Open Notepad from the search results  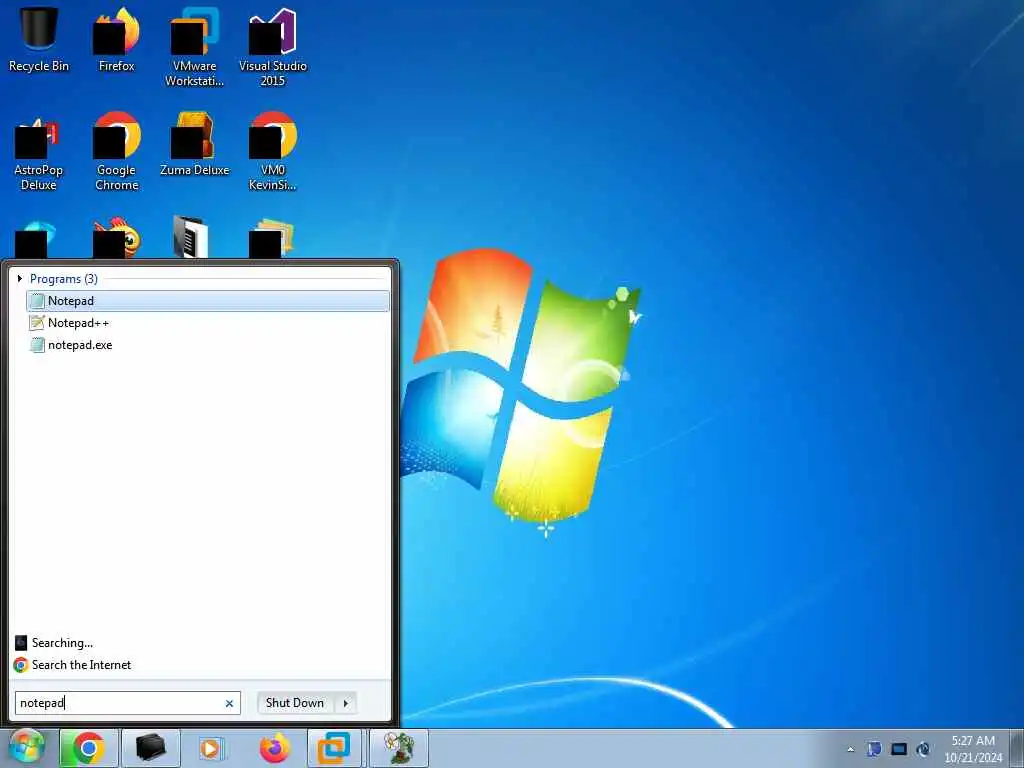tap(208, 301)
